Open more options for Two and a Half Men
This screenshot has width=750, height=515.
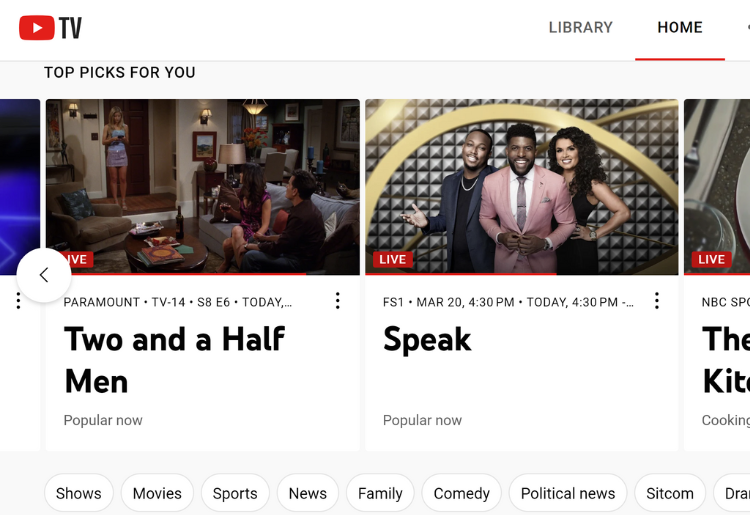[x=338, y=301]
